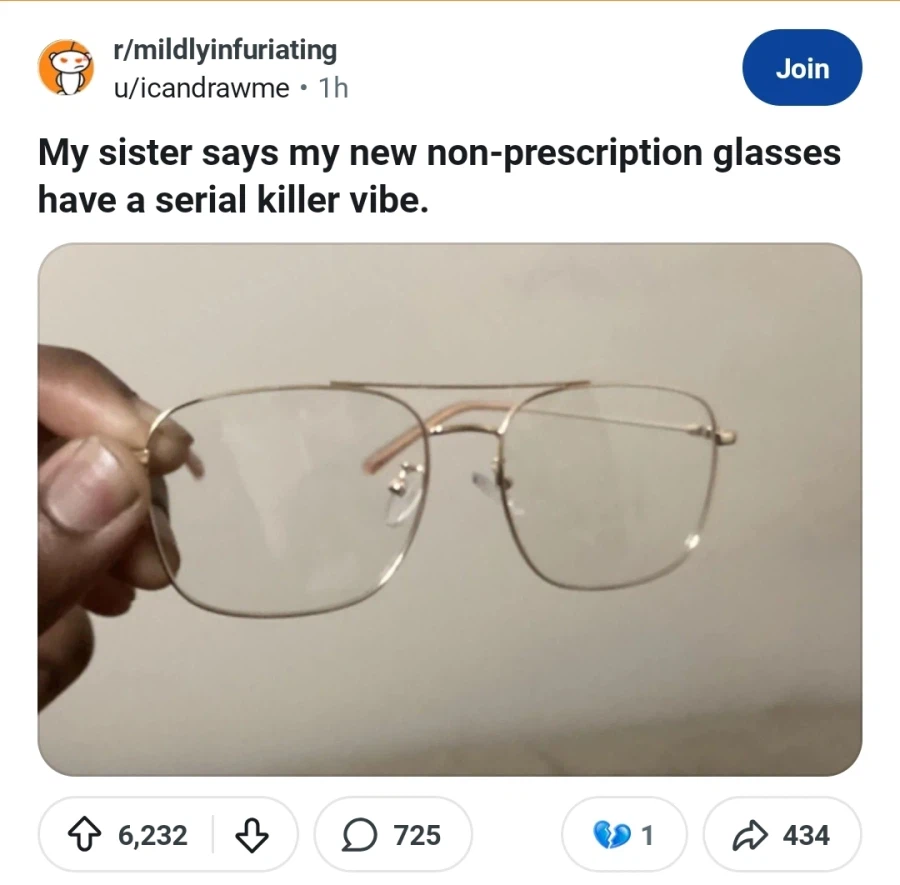Click the 1h post timestamp
This screenshot has width=900, height=885.
(333, 88)
